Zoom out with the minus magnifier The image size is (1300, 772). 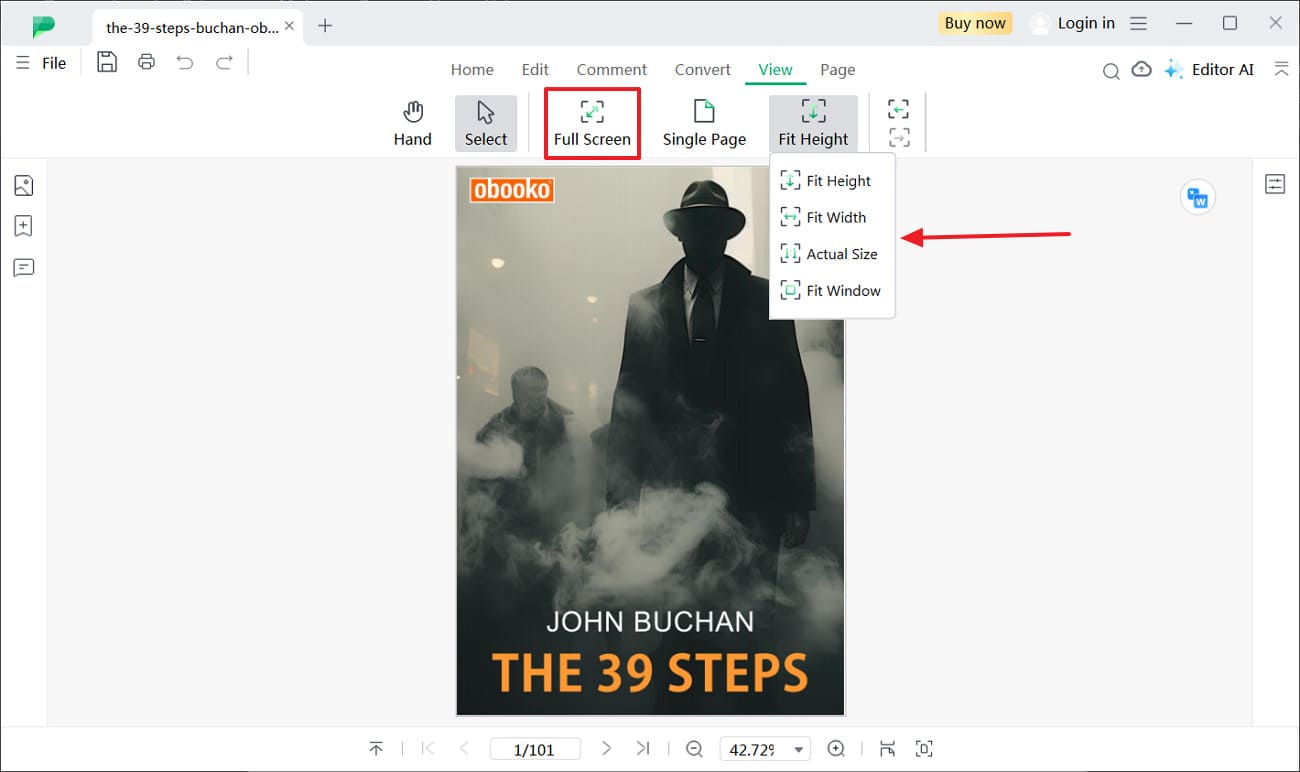(x=694, y=749)
